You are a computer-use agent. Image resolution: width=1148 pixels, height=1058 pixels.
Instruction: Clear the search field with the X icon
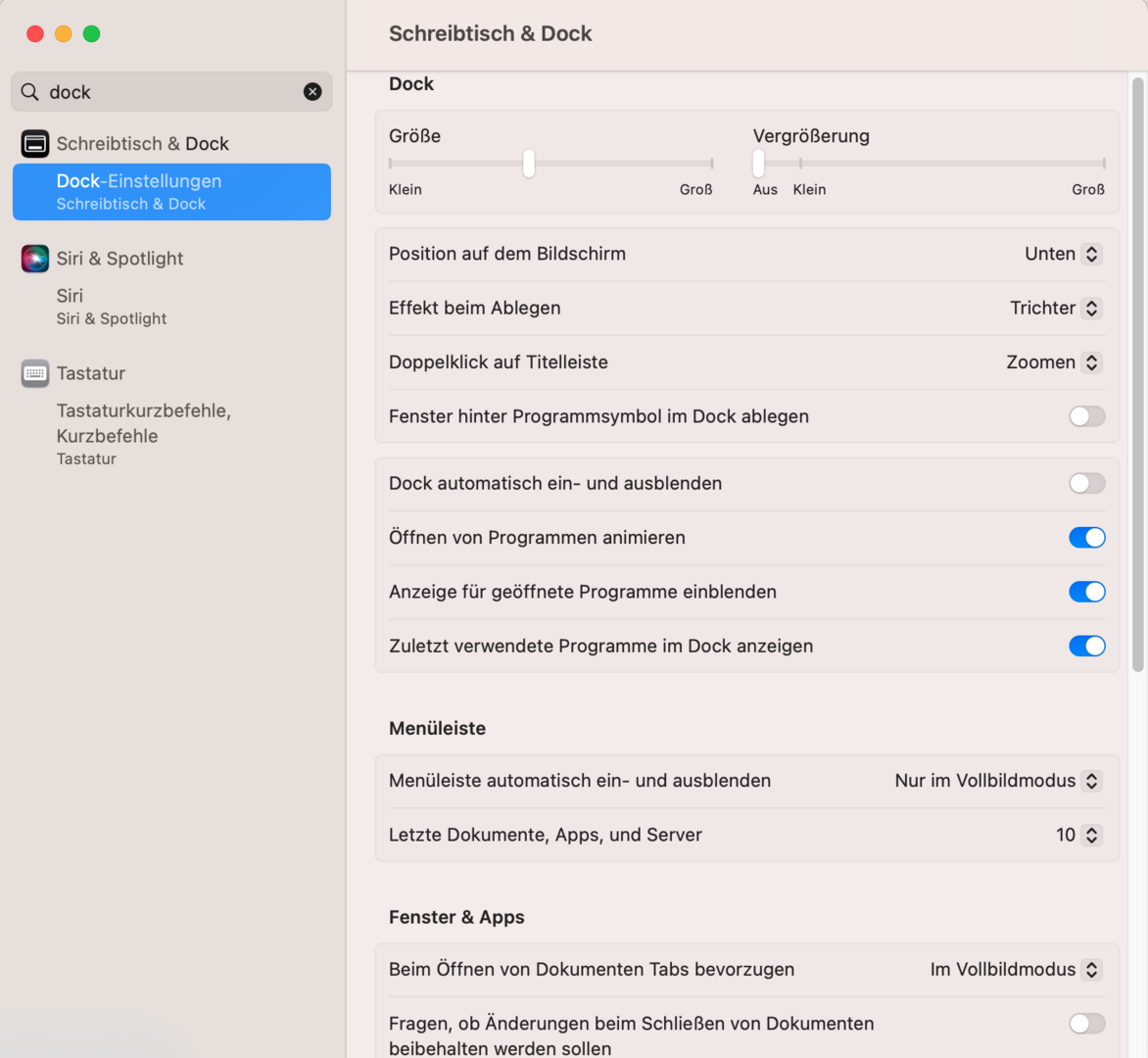click(x=312, y=92)
